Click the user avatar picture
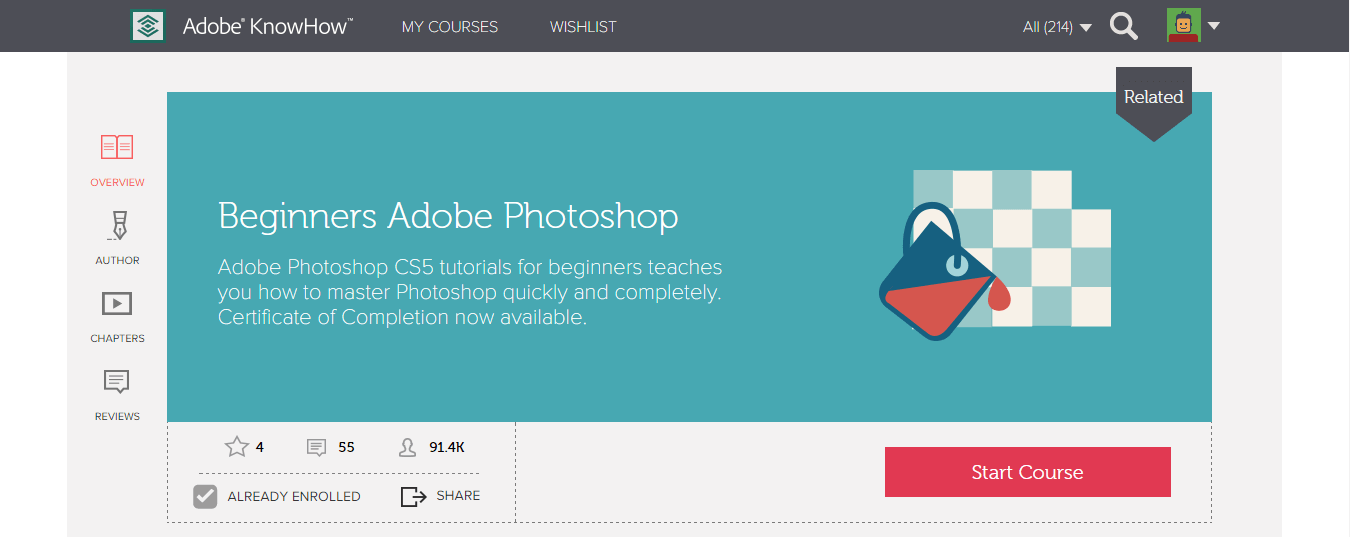 1184,26
